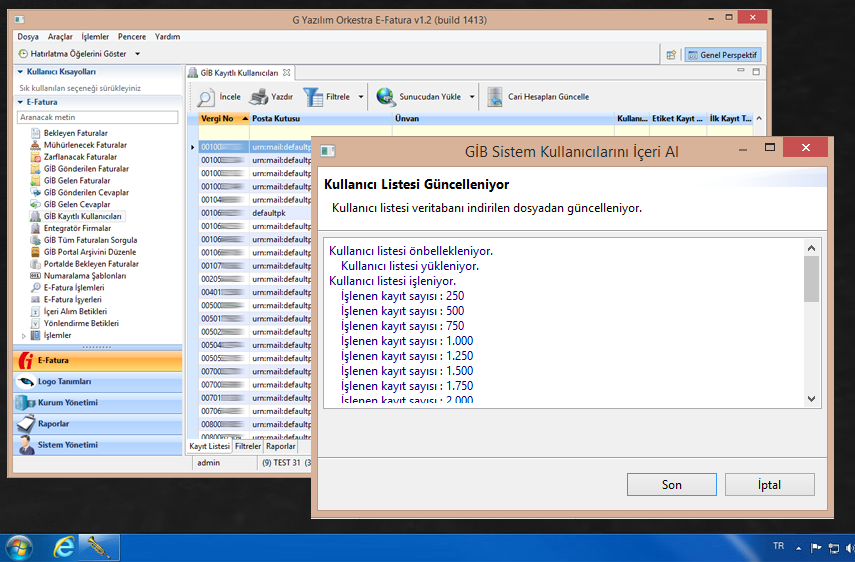Open perspective icon left of Genel Perspektif
The image size is (855, 562).
click(x=671, y=55)
